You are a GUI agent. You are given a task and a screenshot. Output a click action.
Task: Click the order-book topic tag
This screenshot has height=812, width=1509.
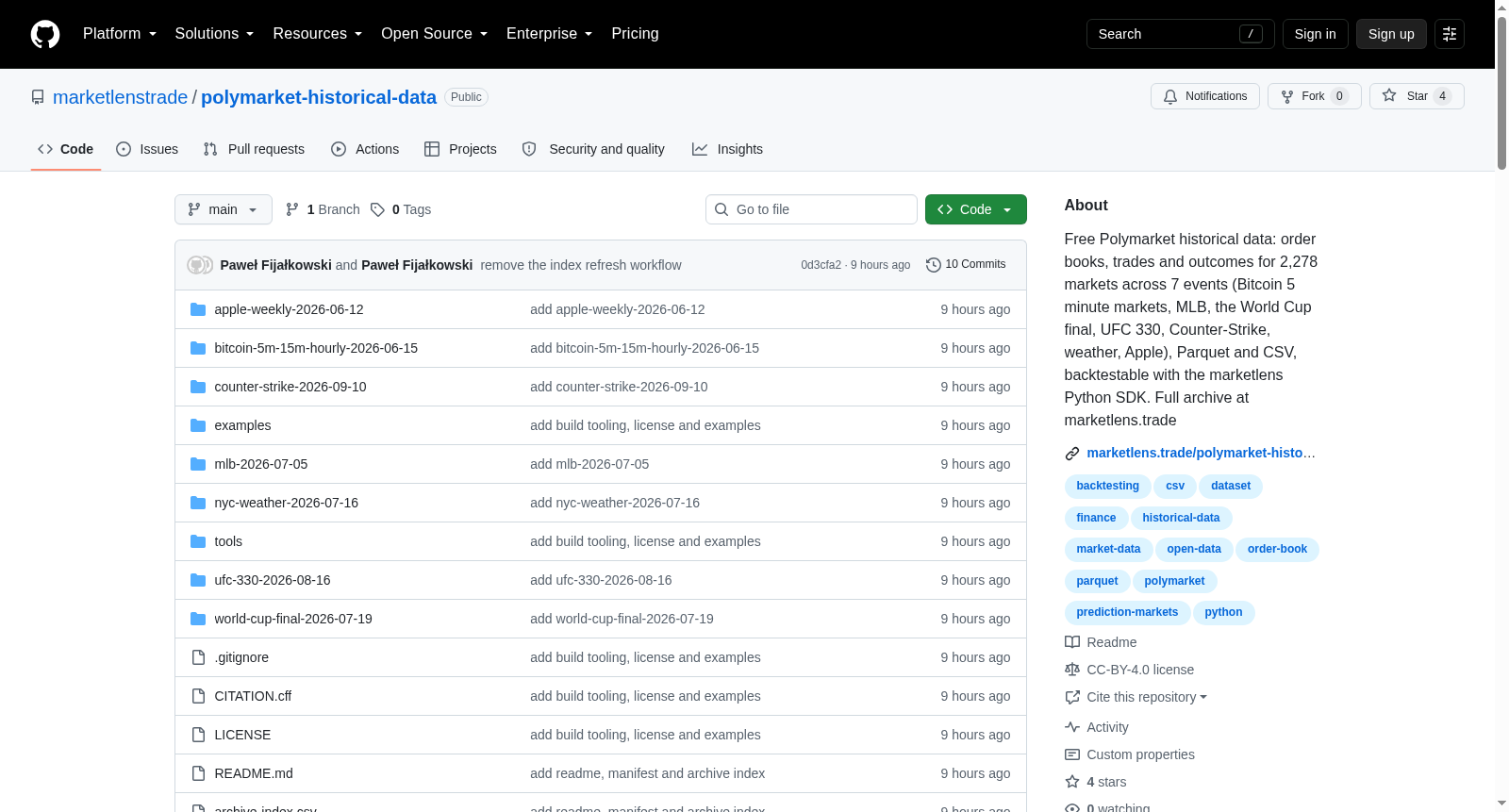tap(1277, 549)
